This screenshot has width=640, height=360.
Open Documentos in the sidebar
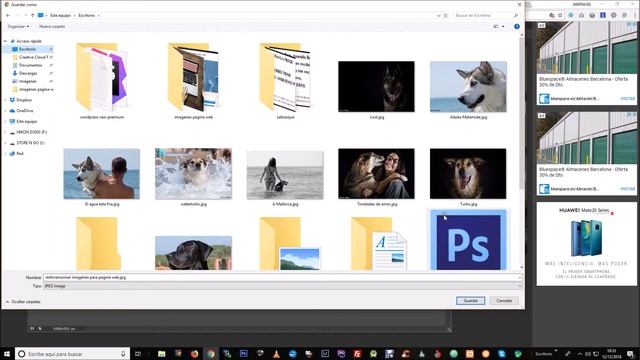point(30,65)
